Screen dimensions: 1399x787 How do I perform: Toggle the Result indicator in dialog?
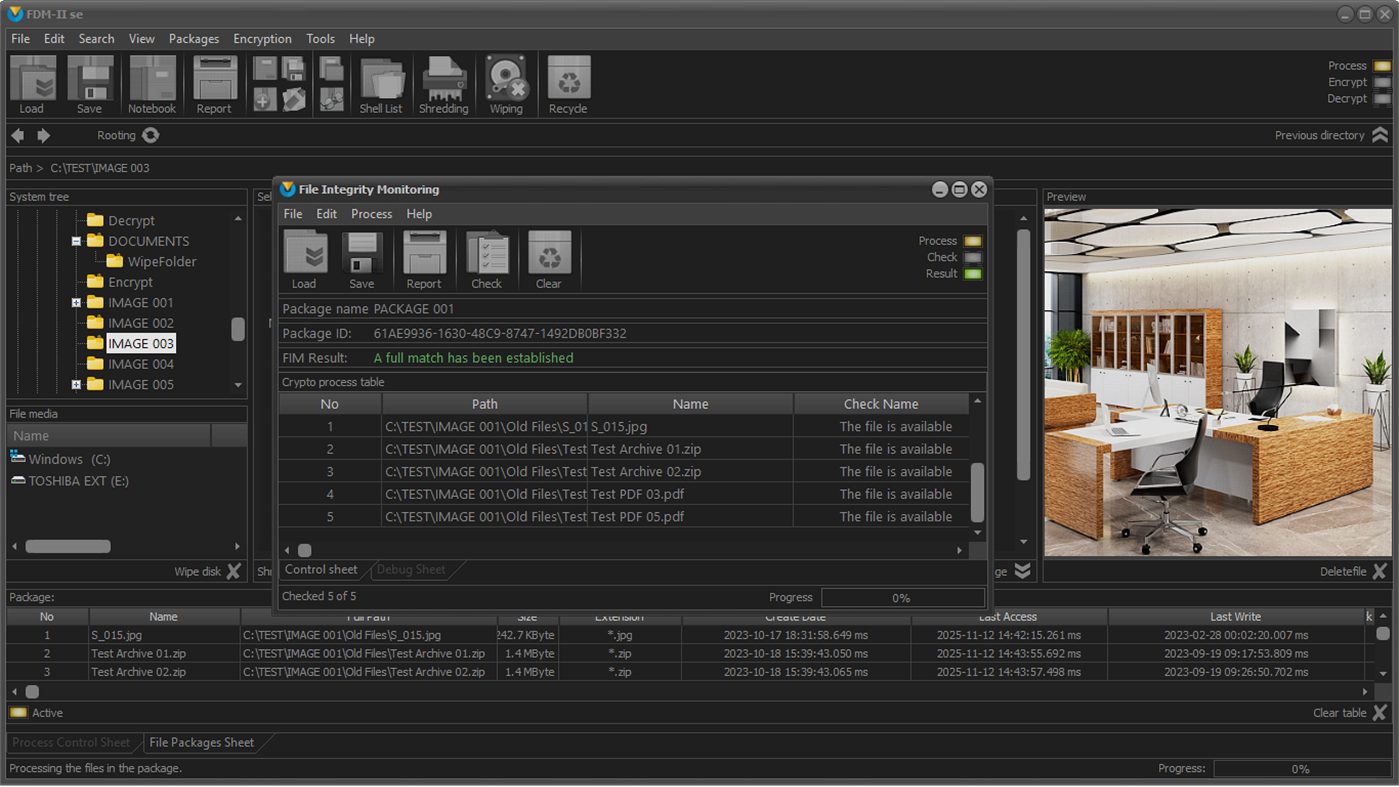tap(972, 274)
